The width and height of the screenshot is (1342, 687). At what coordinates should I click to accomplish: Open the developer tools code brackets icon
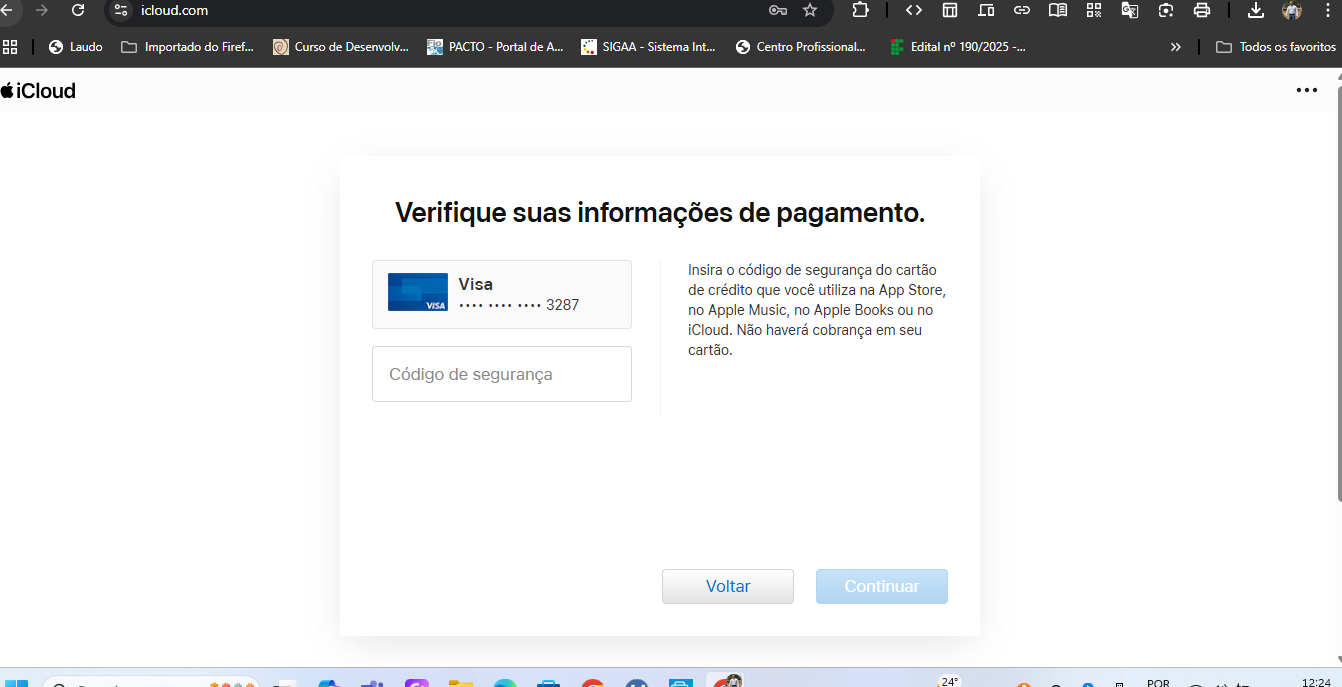point(914,10)
